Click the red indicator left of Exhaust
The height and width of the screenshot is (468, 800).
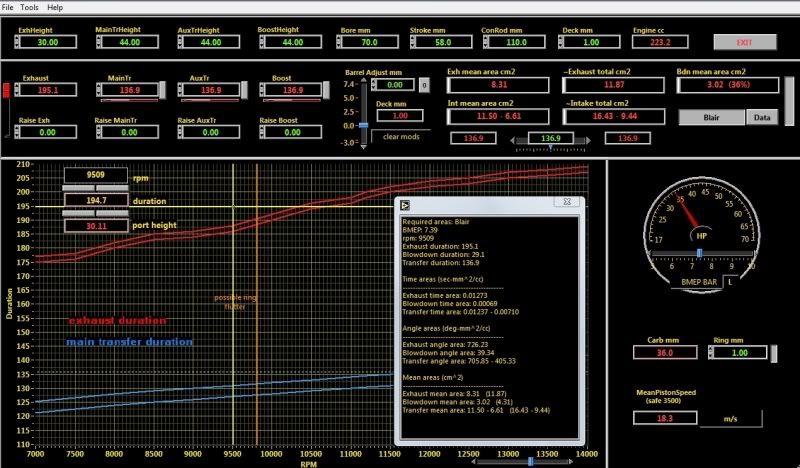(x=7, y=90)
